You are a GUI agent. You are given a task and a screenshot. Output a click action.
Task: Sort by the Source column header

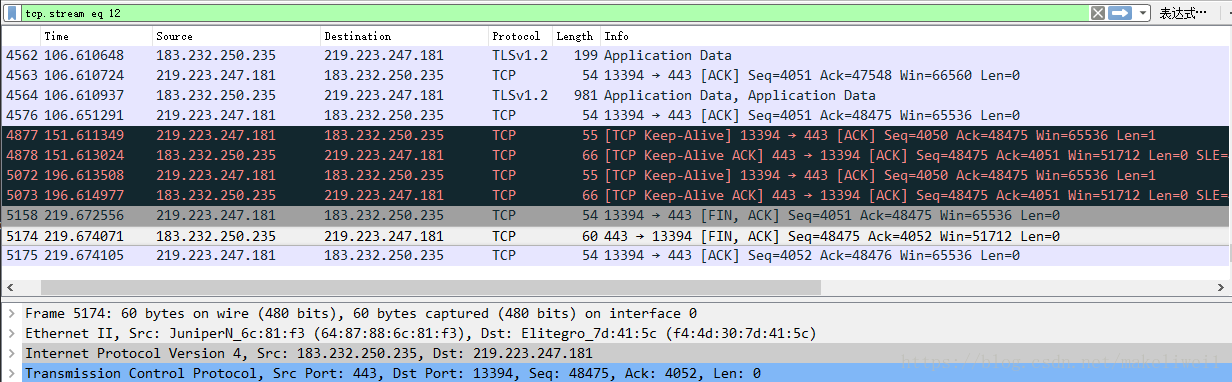pyautogui.click(x=236, y=36)
